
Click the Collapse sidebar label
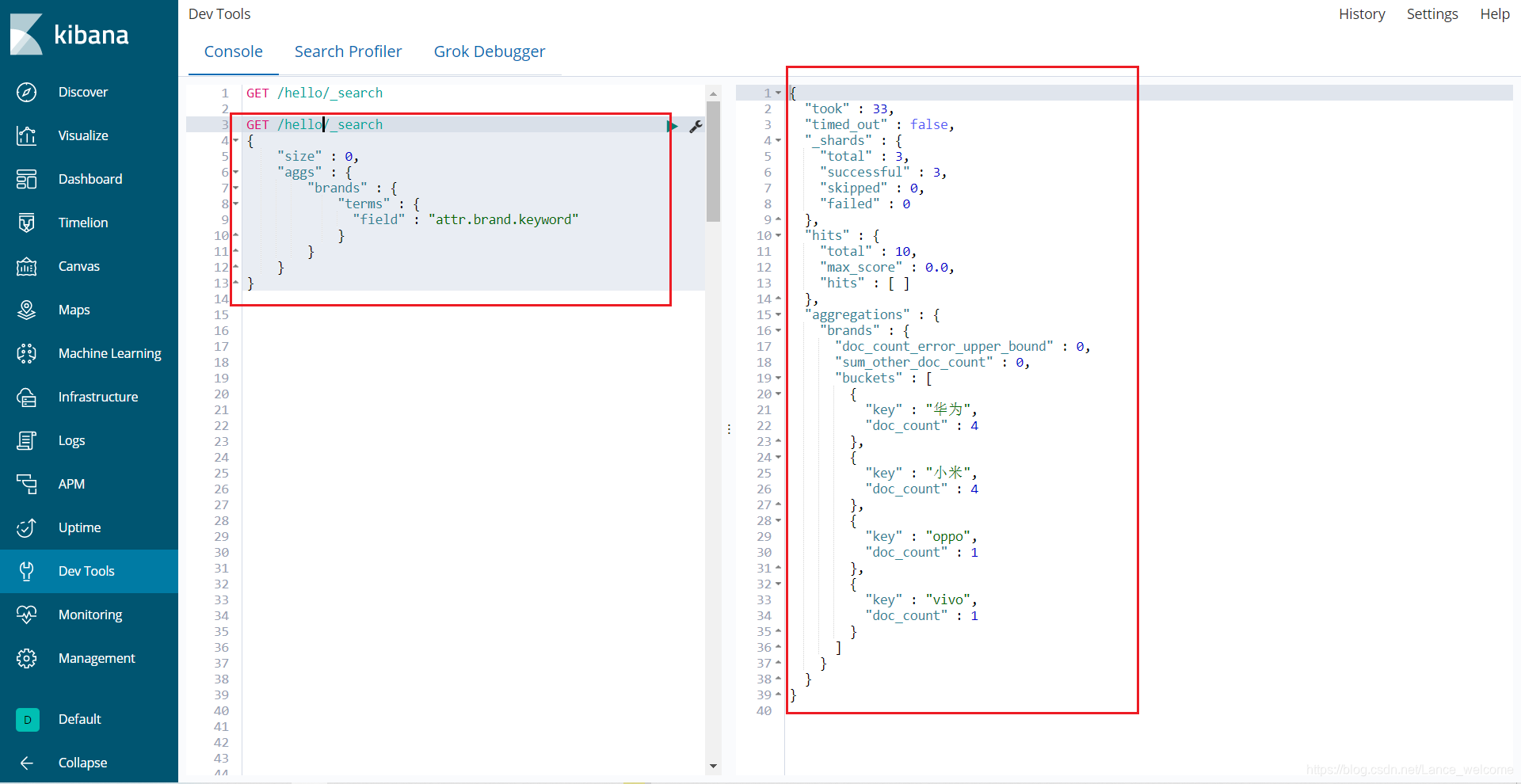pyautogui.click(x=82, y=763)
